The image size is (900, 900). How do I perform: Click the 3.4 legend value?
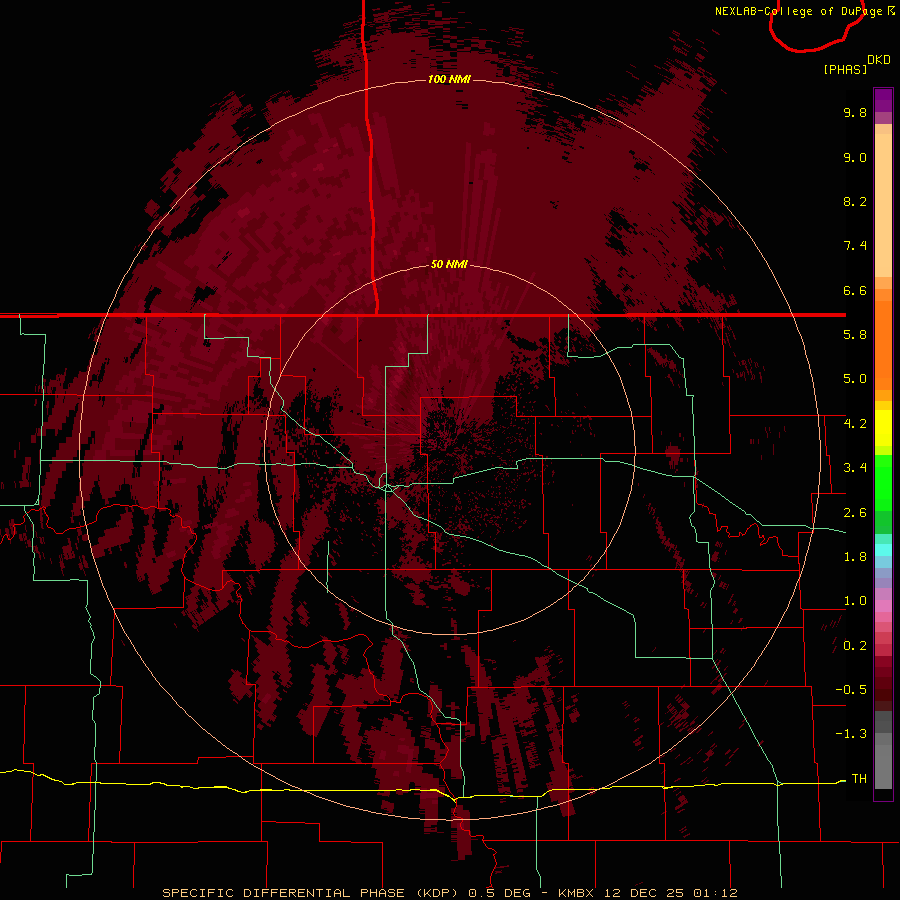coord(855,468)
